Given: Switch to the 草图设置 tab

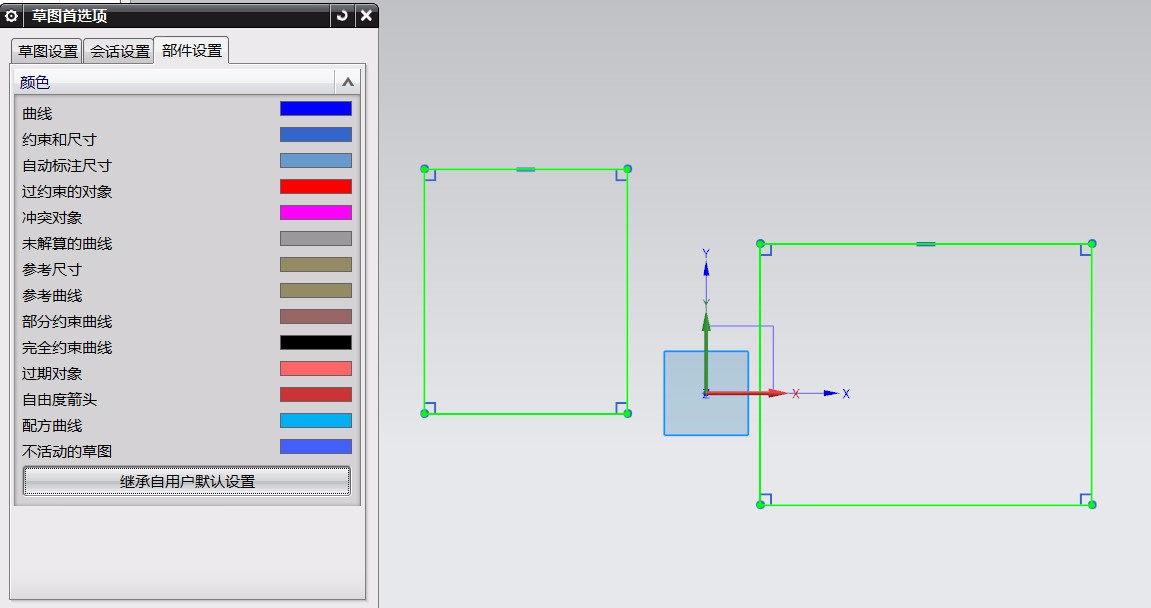Looking at the screenshot, I should pos(47,51).
